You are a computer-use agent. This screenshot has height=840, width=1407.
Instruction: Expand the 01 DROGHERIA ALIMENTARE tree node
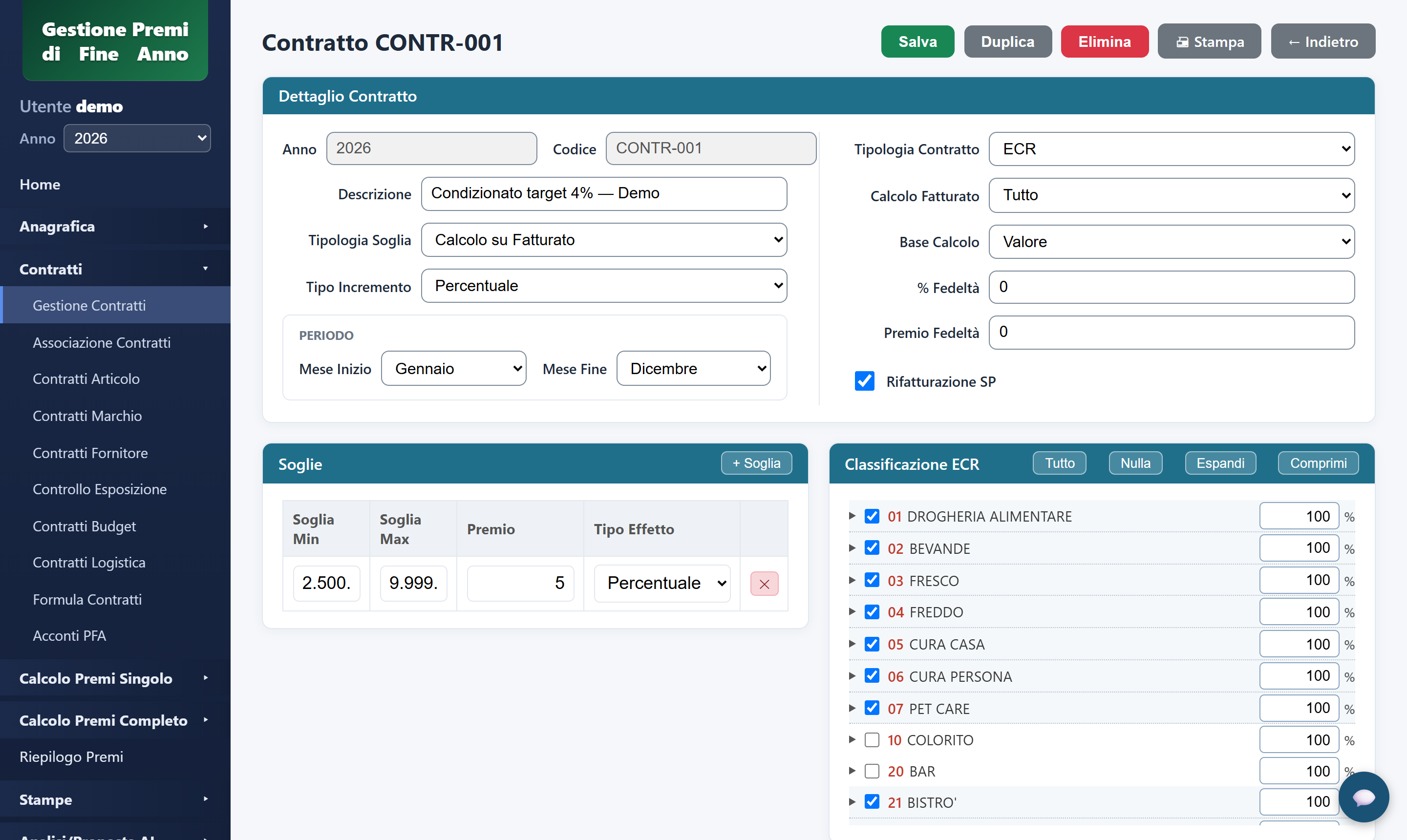point(852,516)
